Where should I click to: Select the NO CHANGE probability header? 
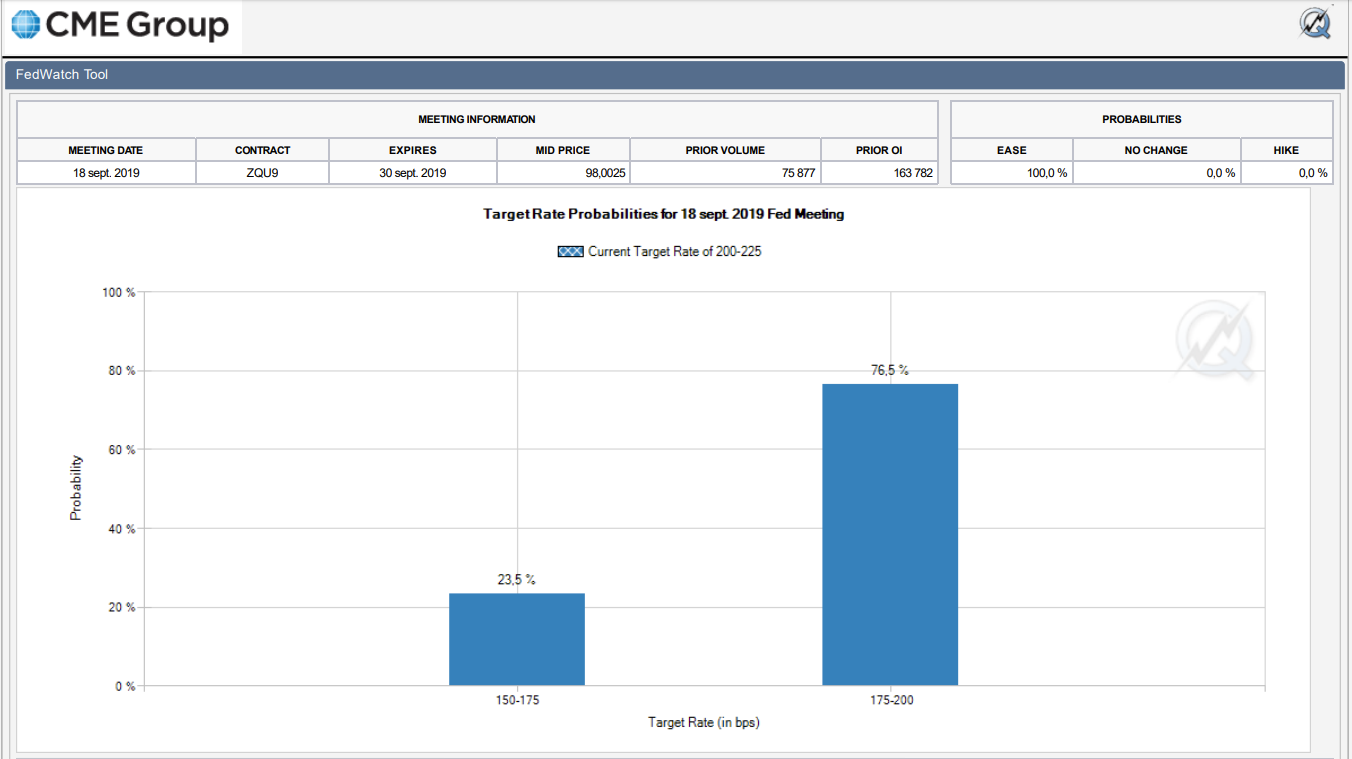(1156, 150)
